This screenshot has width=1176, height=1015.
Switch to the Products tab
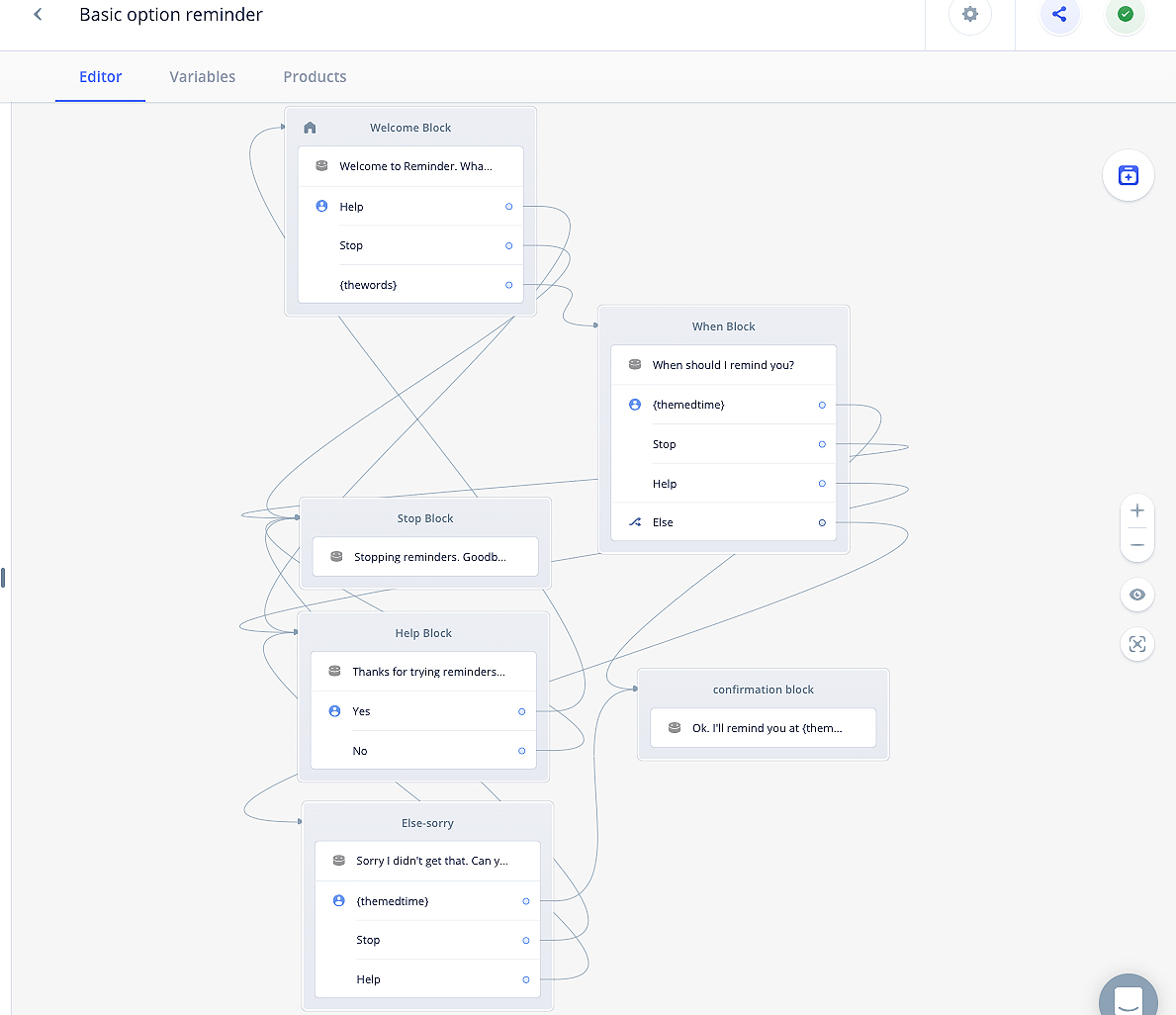click(x=315, y=77)
